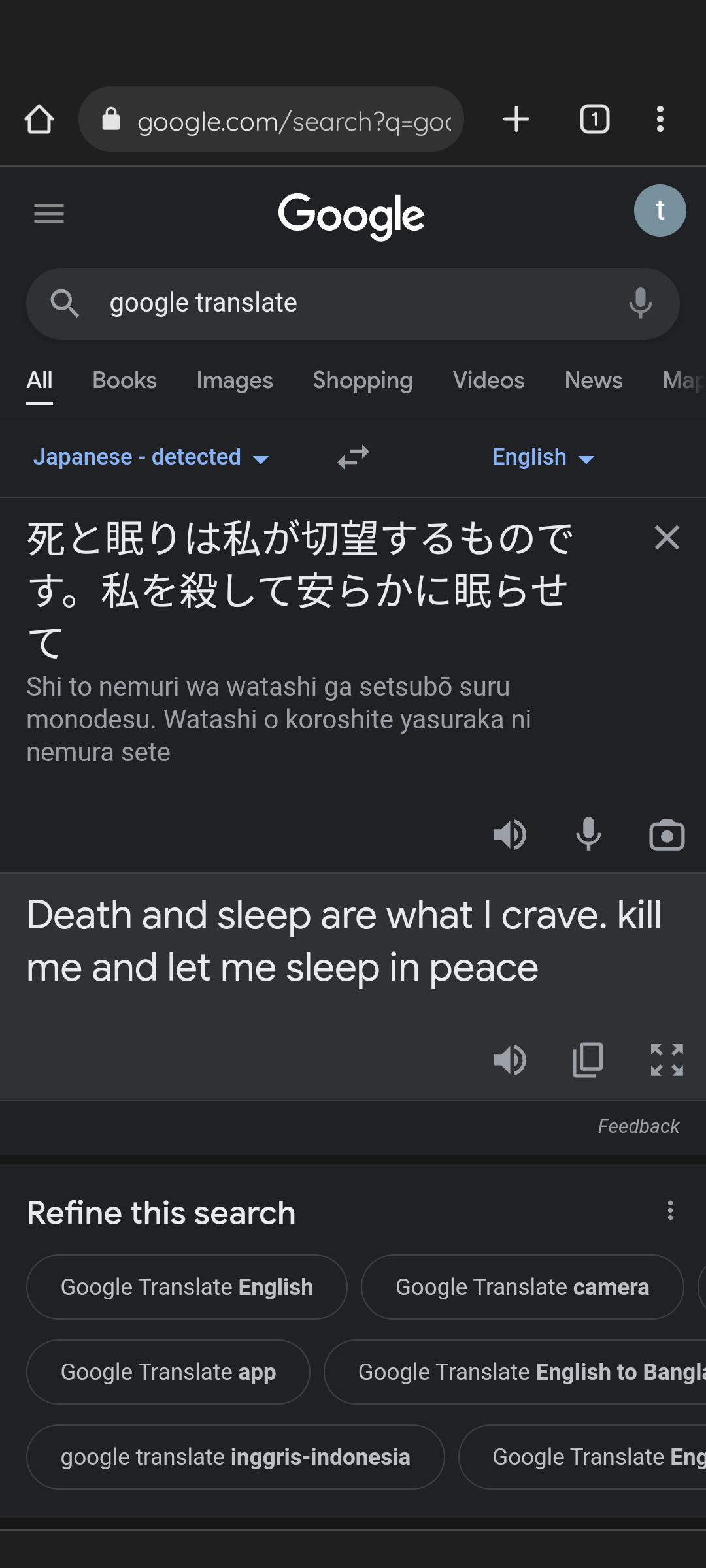Play audio of English translation

[x=510, y=1060]
